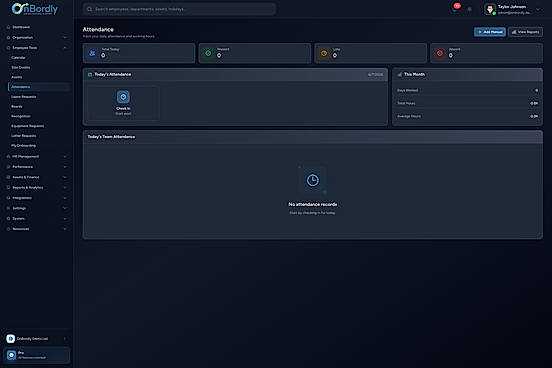Image resolution: width=552 pixels, height=368 pixels.
Task: Click the Days Worked row
Action: [467, 91]
